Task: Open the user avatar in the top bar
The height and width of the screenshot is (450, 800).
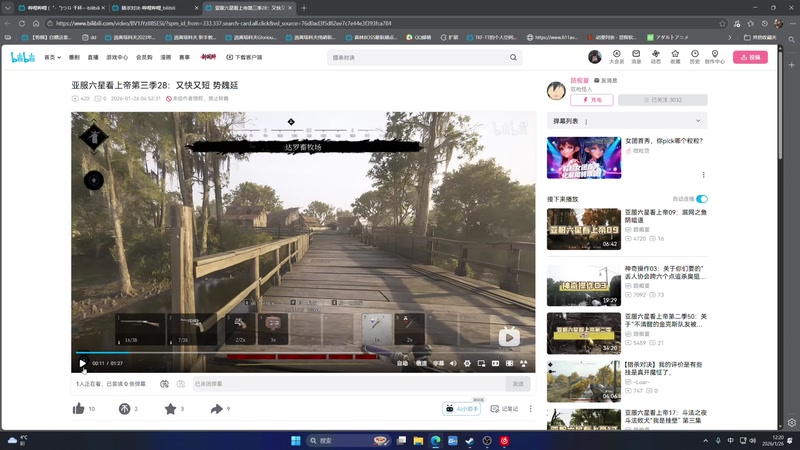Action: [594, 57]
